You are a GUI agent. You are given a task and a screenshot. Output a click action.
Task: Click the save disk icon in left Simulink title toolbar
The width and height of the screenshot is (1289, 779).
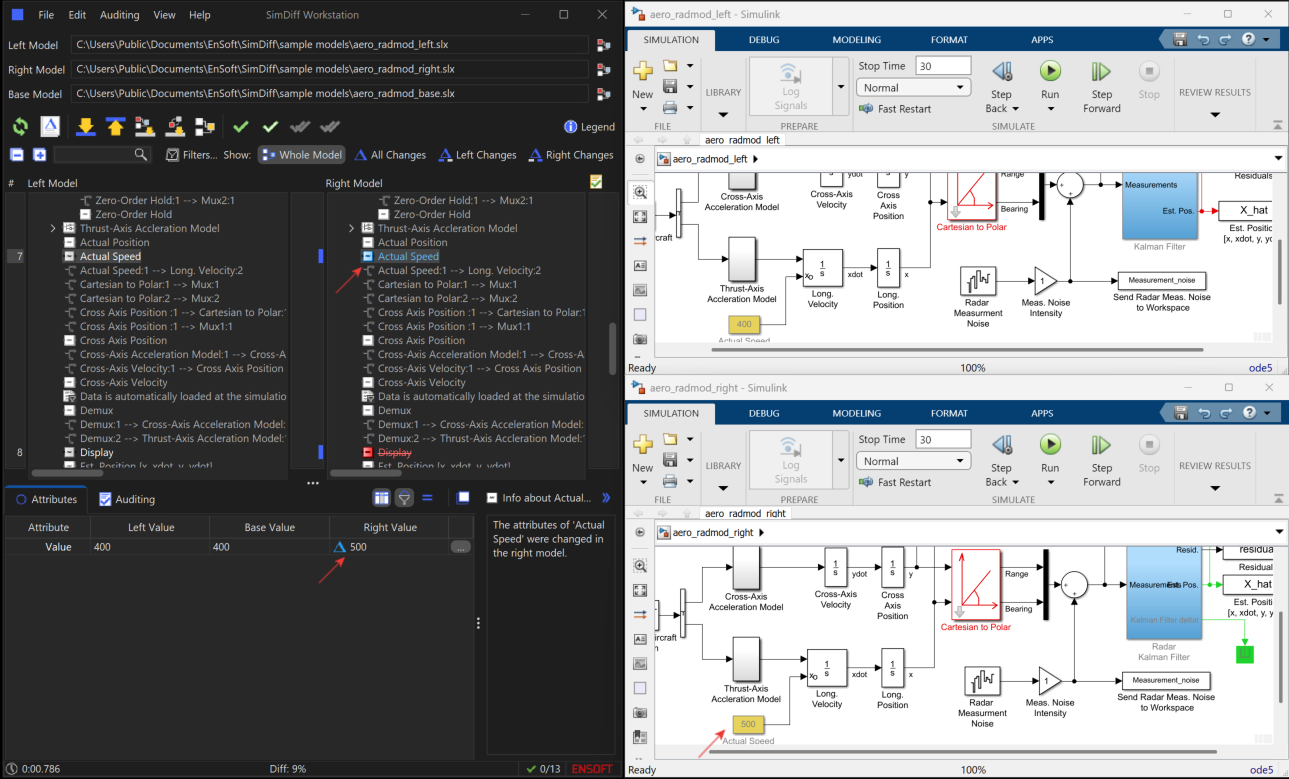coord(1180,39)
